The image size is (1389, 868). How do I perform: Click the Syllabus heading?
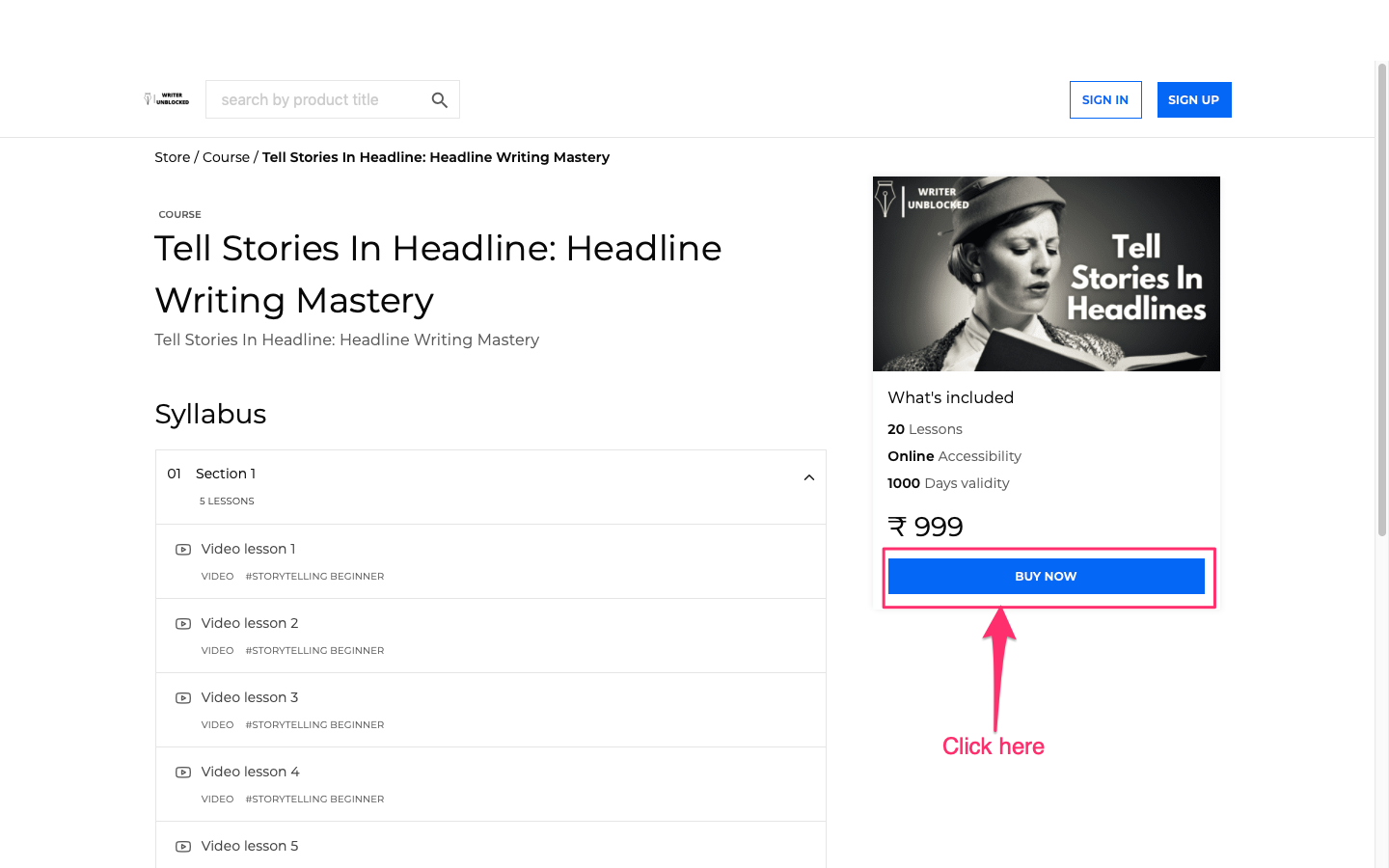click(210, 414)
